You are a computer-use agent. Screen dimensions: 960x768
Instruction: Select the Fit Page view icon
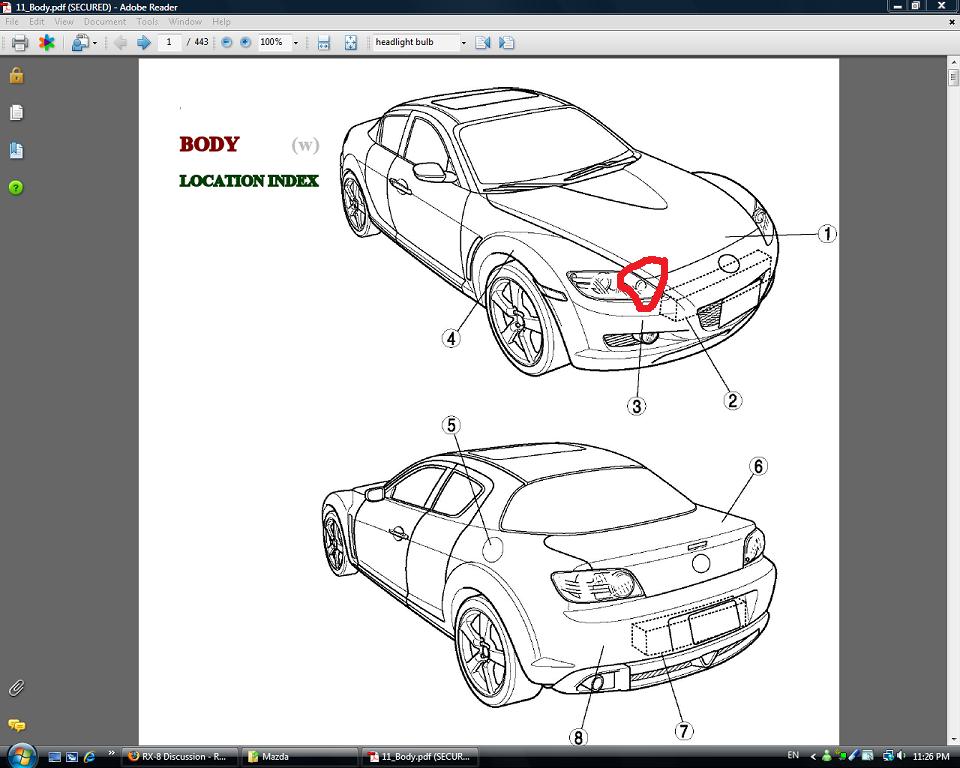point(351,43)
